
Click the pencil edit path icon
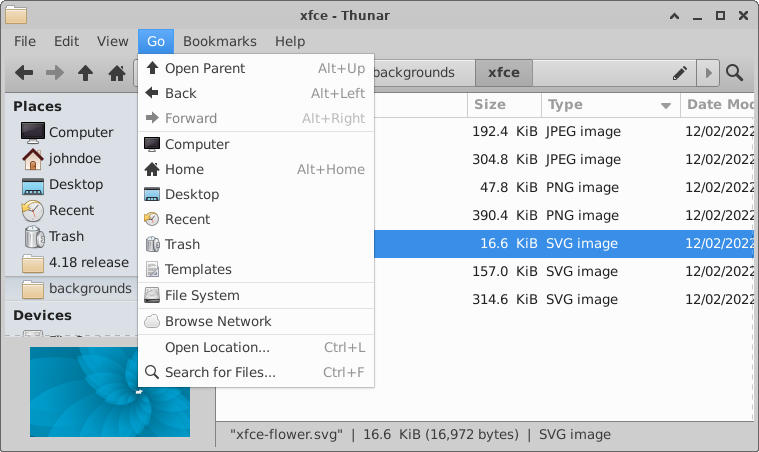[680, 73]
